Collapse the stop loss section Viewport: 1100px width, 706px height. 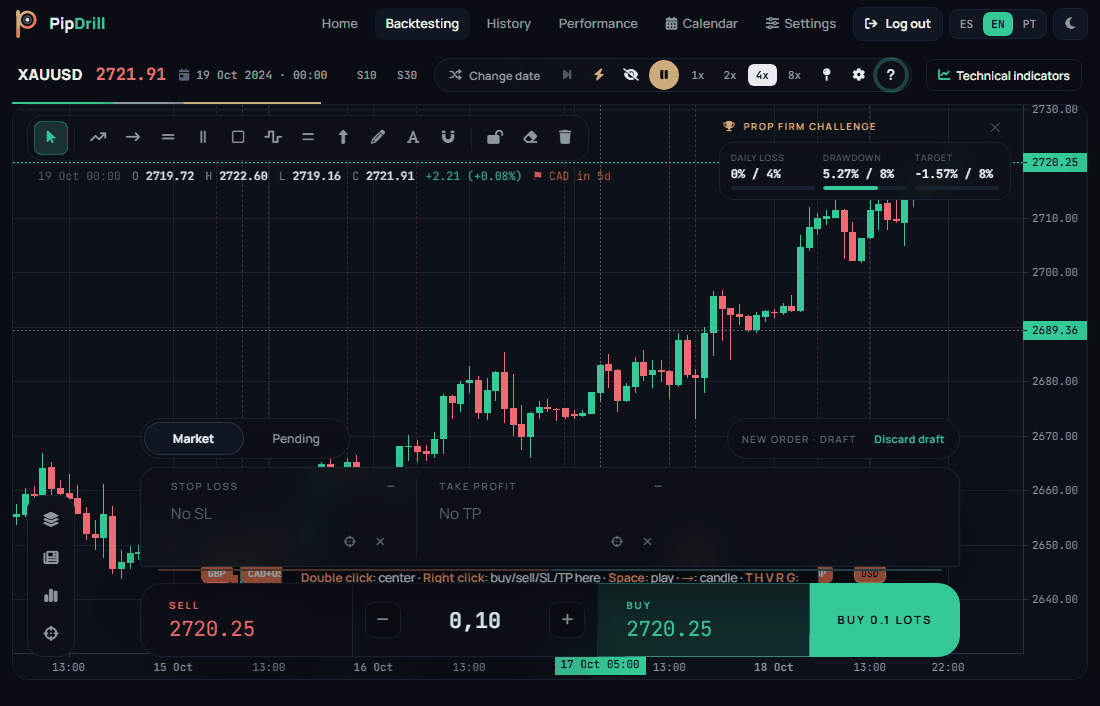pos(391,486)
